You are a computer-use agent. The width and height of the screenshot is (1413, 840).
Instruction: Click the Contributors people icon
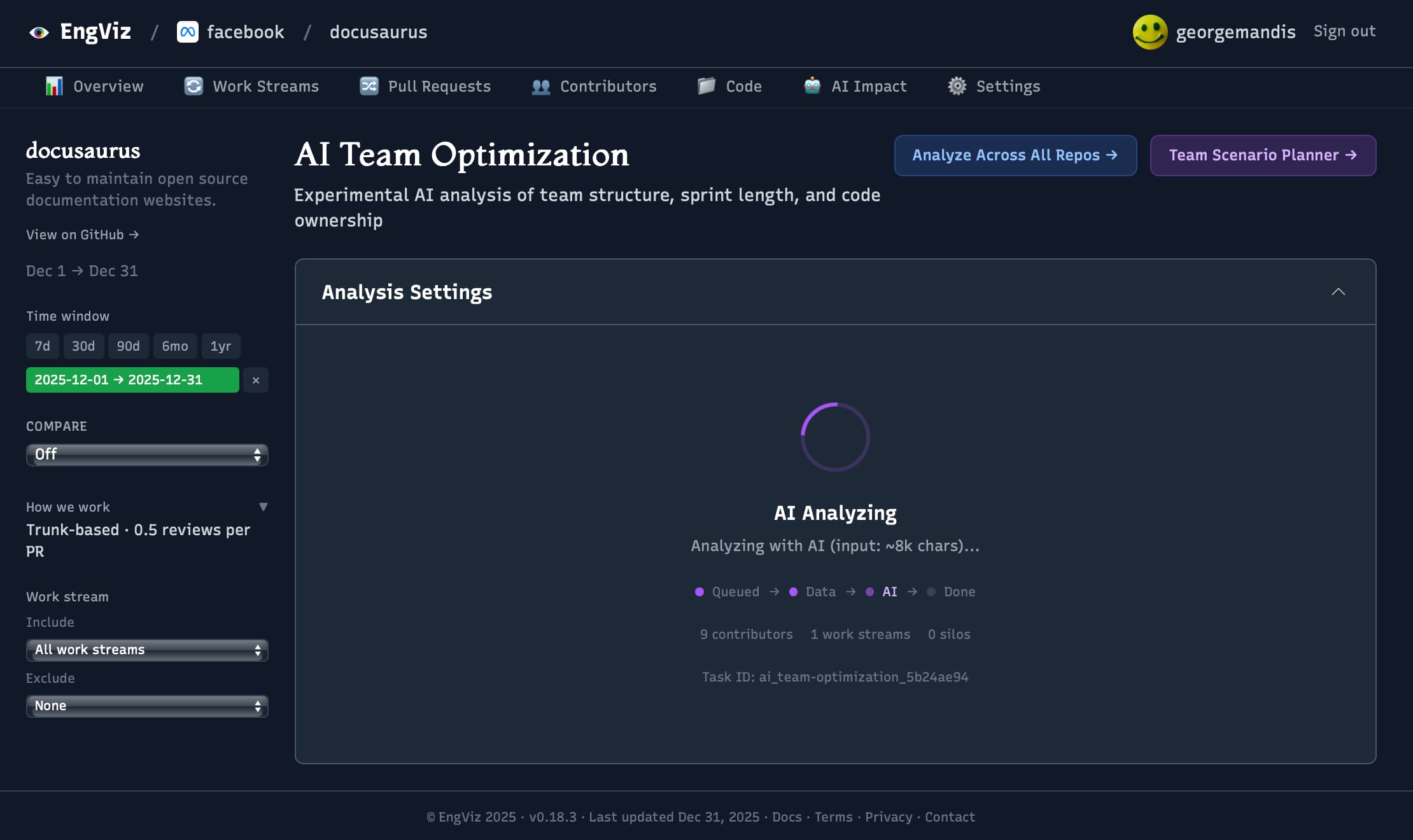(541, 86)
